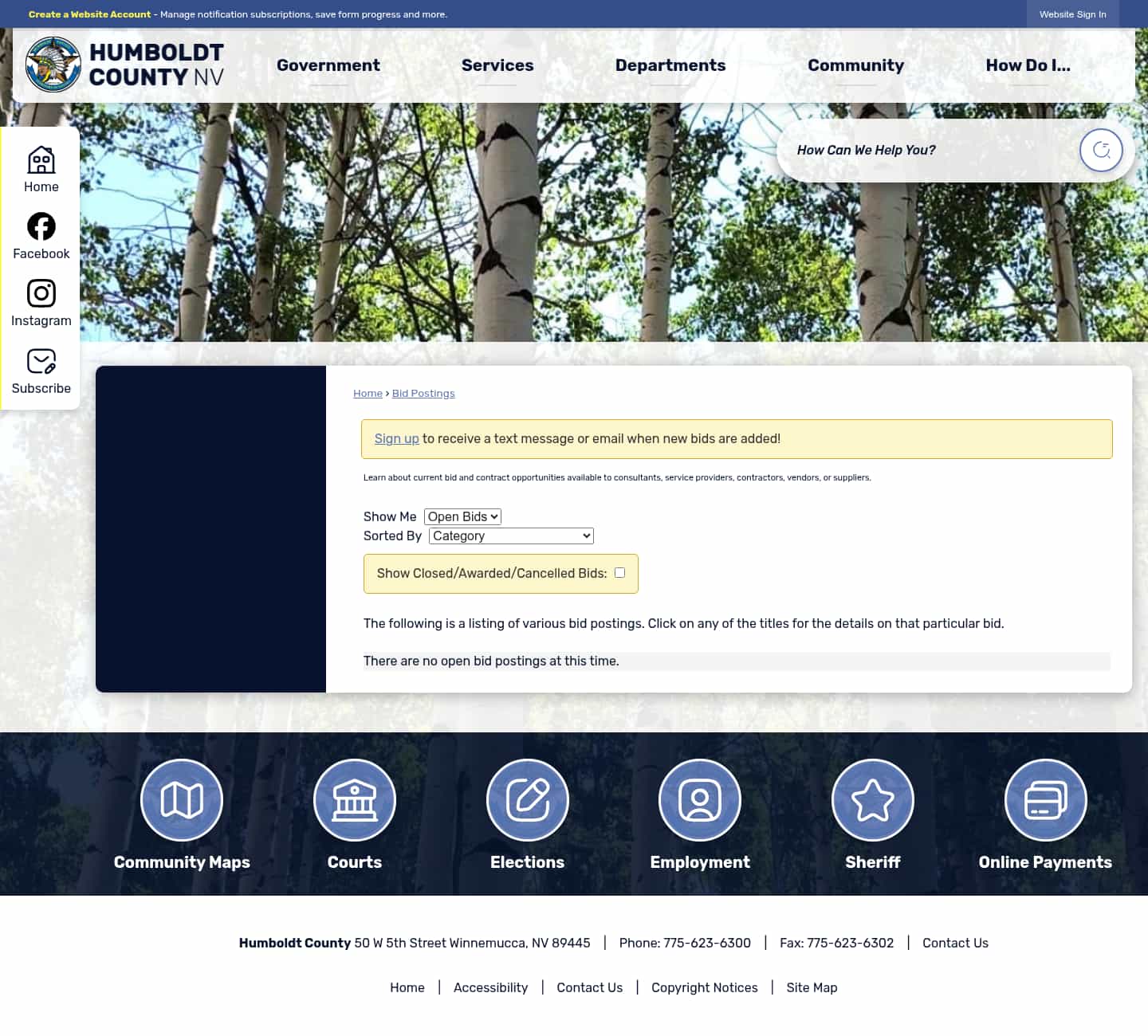Click the Subscribe envelope icon
The height and width of the screenshot is (1036, 1148).
41,361
